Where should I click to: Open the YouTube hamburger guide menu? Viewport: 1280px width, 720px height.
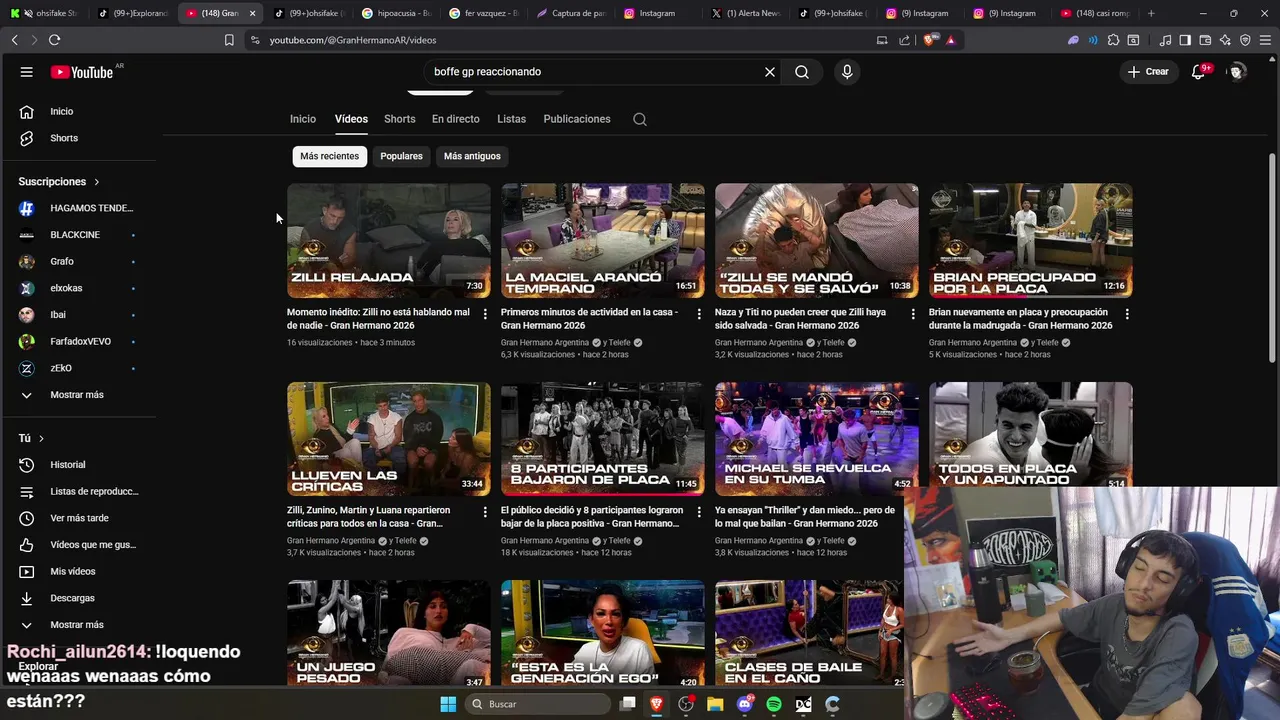tap(27, 72)
